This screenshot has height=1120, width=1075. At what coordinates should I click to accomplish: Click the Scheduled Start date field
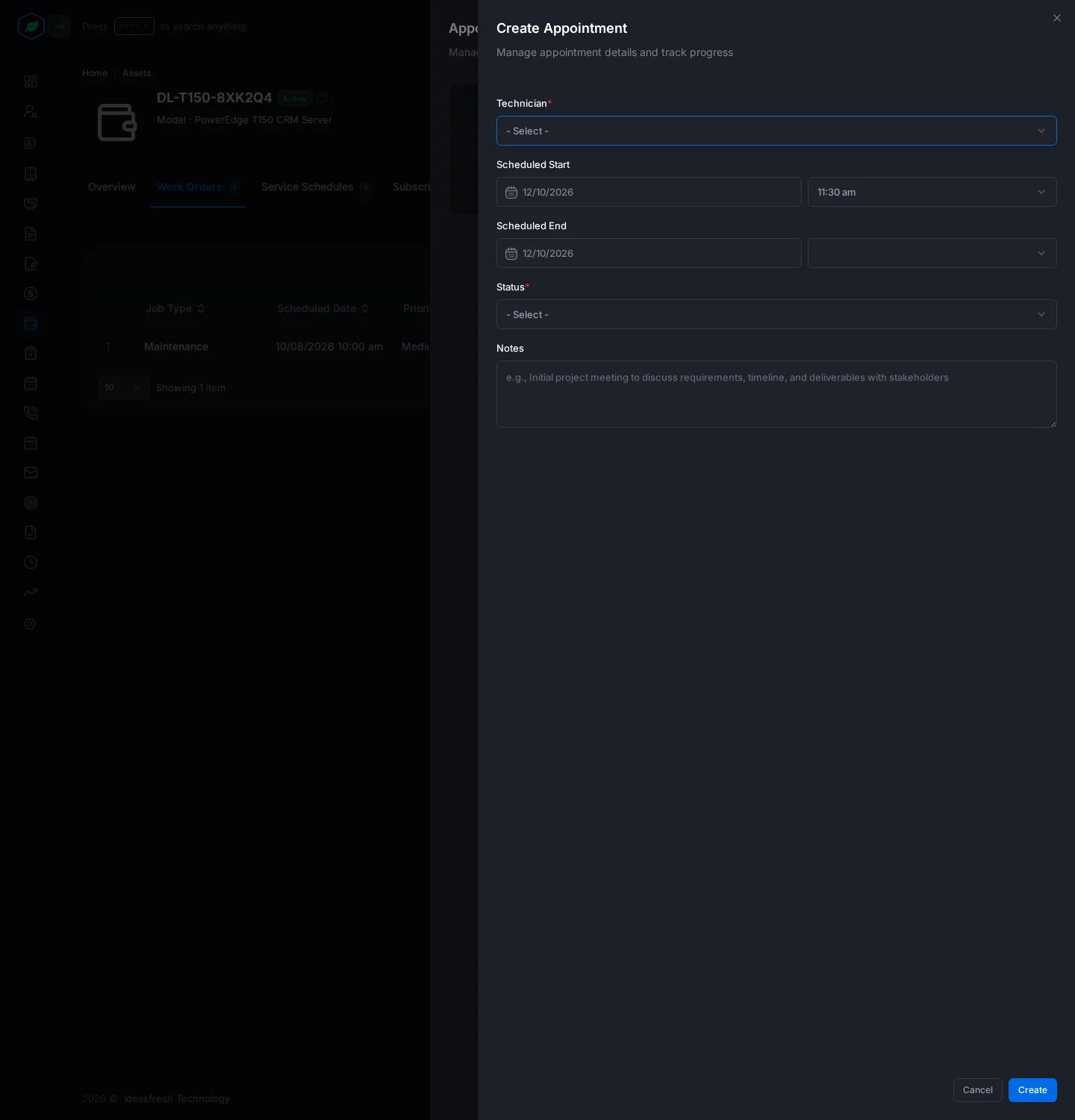[649, 192]
